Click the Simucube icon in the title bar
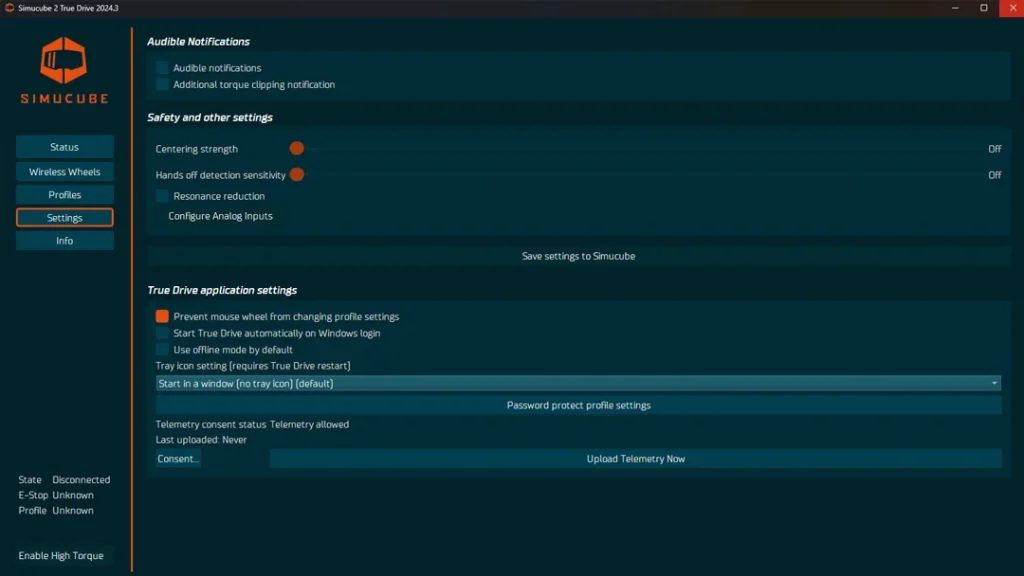Viewport: 1024px width, 576px height. point(9,8)
